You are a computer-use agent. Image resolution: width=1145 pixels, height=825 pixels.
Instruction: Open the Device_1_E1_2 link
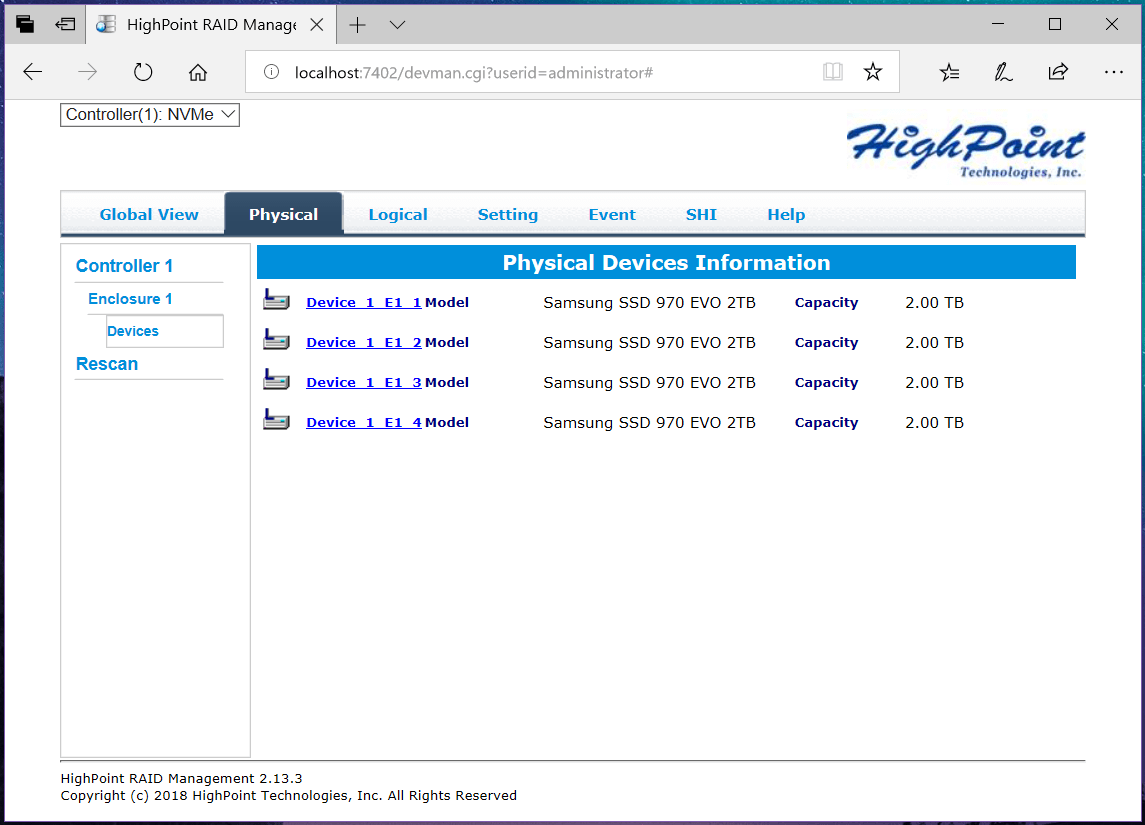tap(364, 342)
